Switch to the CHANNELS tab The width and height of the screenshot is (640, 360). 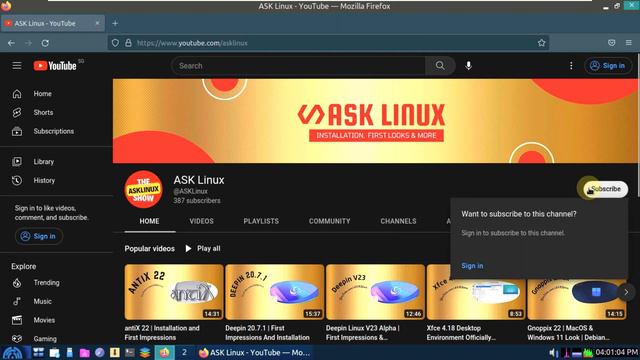click(398, 221)
